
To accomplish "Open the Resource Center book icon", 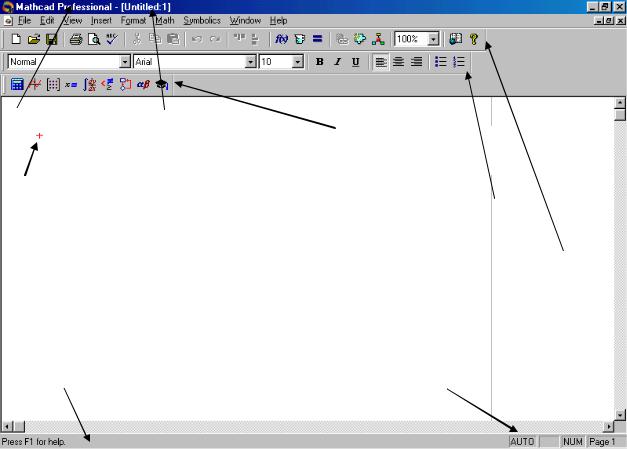I will click(455, 39).
